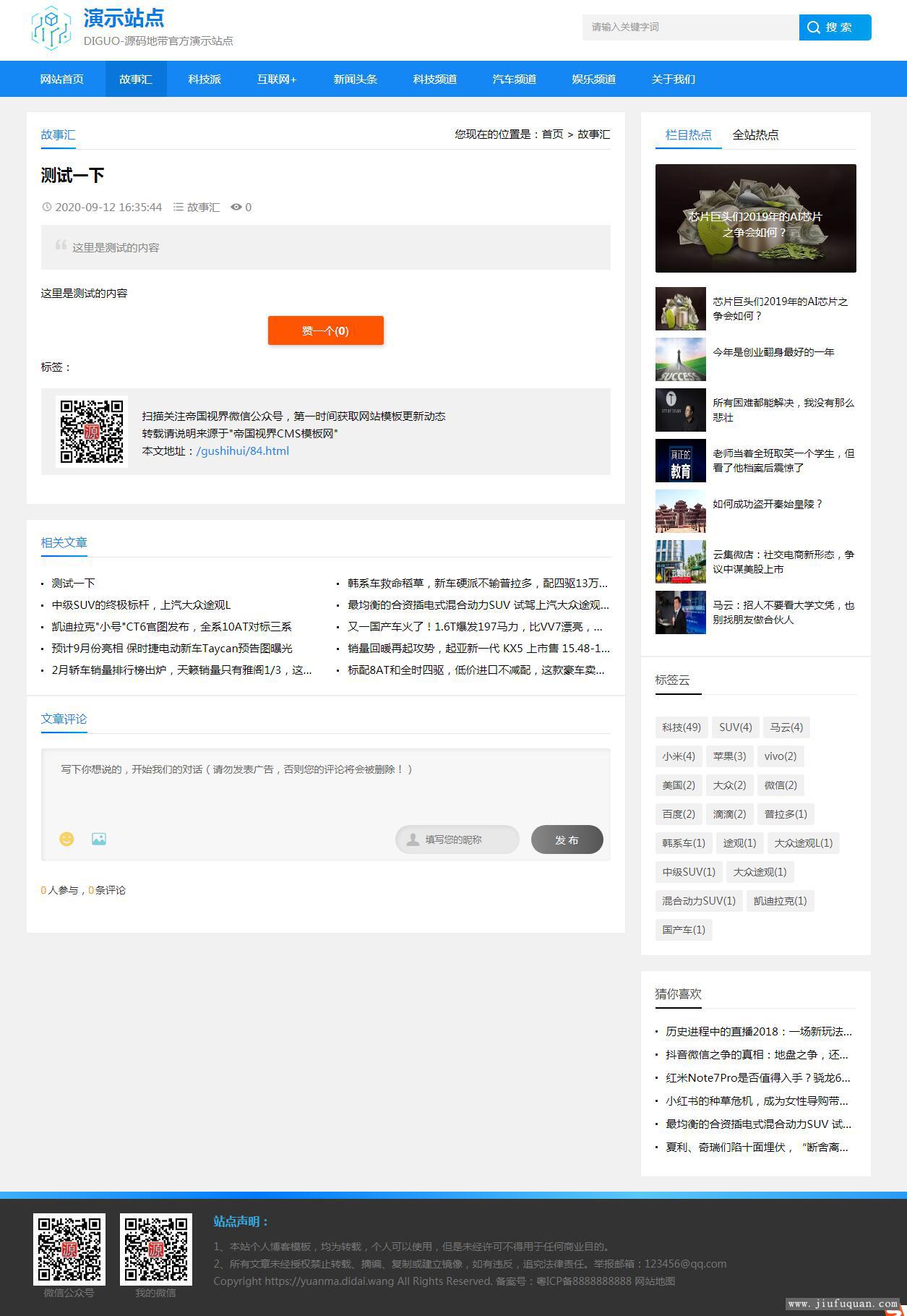Open 新闻头条 in the navigation bar

pos(355,79)
